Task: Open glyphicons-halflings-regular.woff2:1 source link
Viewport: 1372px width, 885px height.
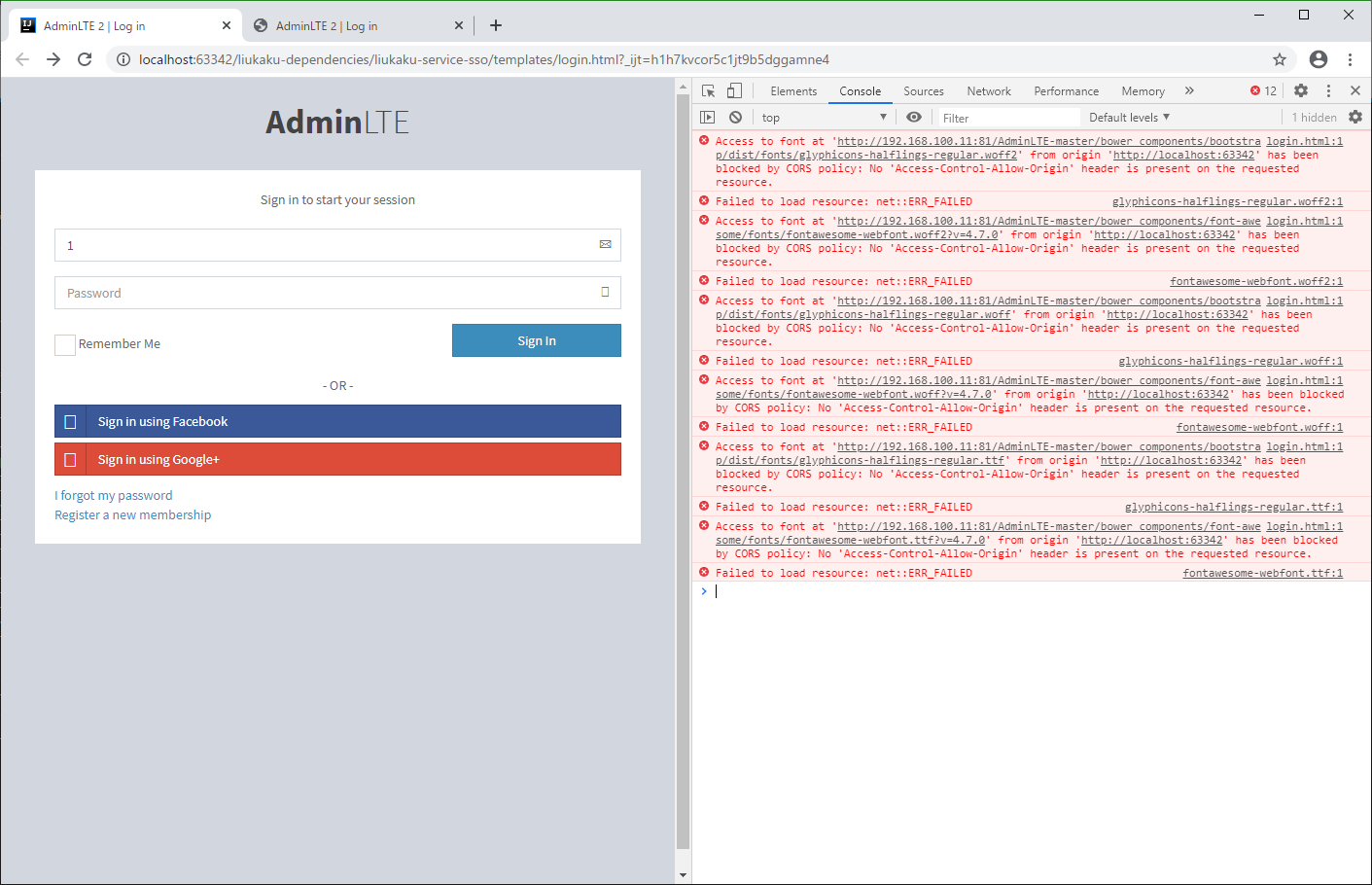Action: pyautogui.click(x=1227, y=201)
